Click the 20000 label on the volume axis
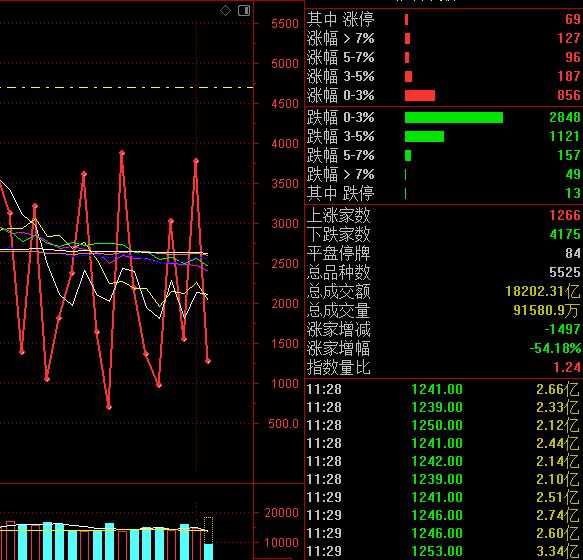Screen dimensions: 583x560 (281, 513)
